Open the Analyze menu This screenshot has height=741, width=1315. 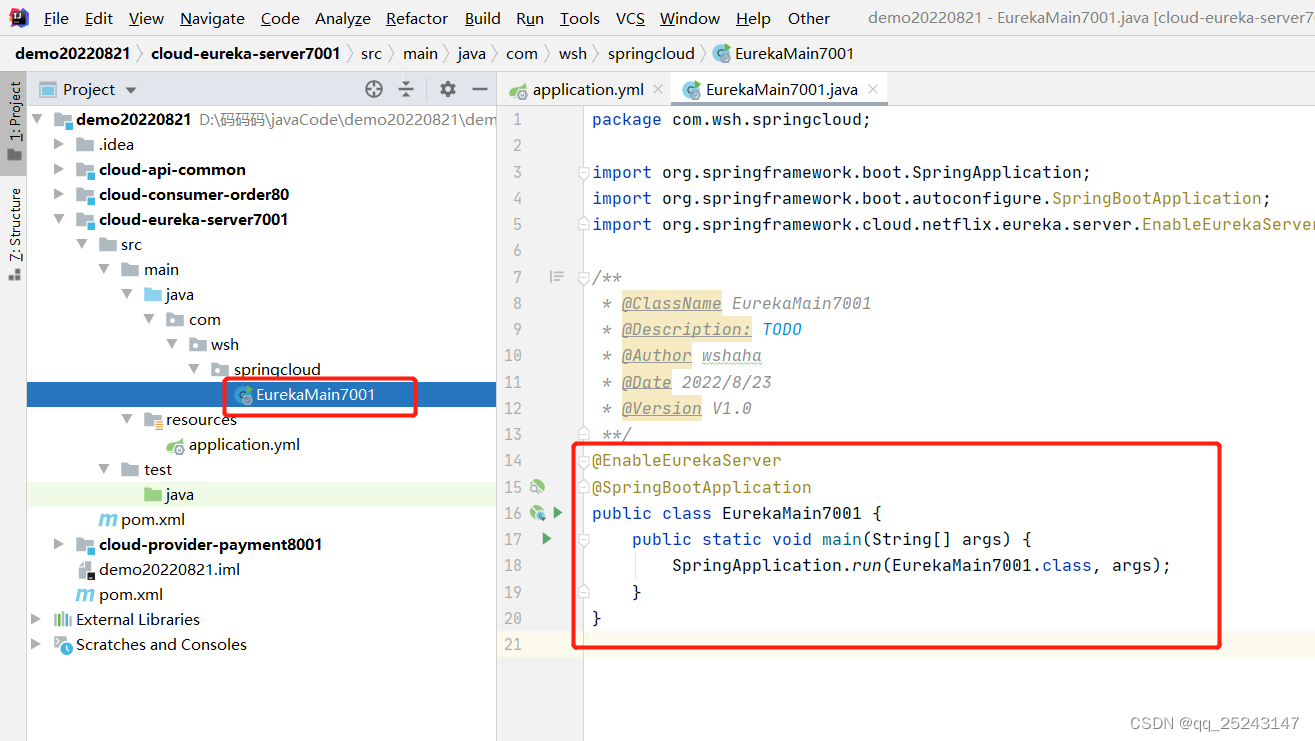pos(343,18)
